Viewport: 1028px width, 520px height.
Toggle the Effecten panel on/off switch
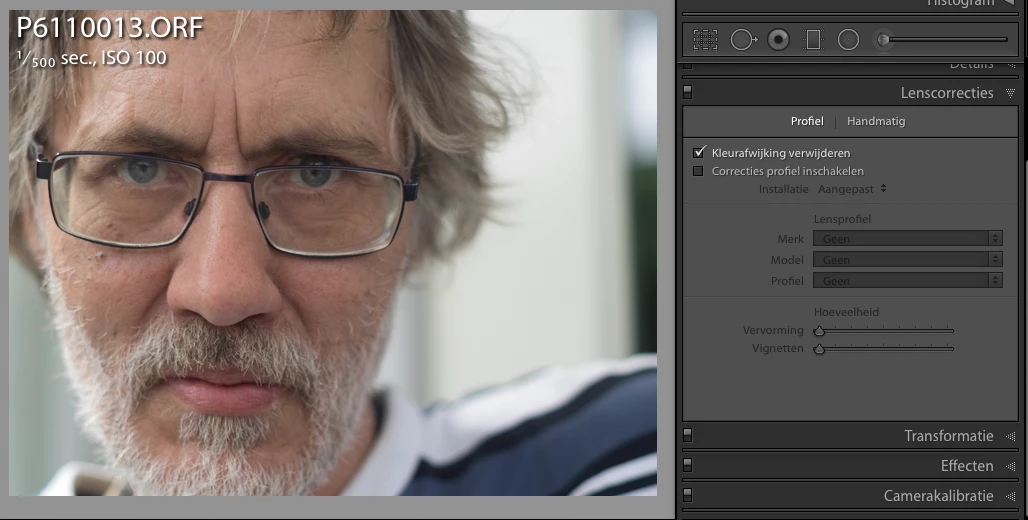click(687, 465)
